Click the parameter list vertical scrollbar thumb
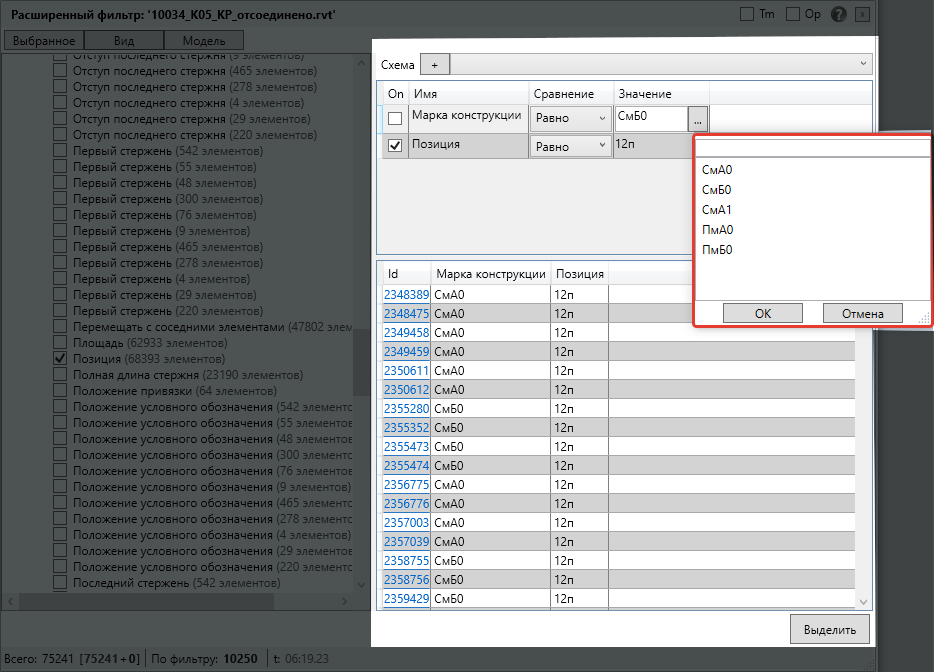 (362, 362)
